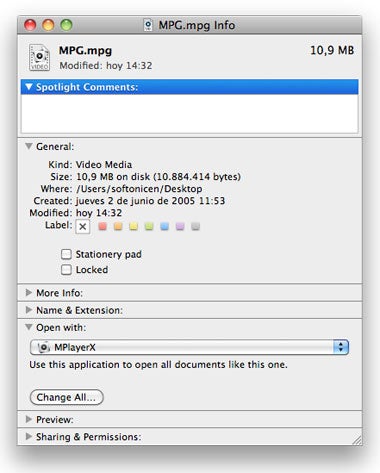The image size is (380, 473).
Task: Set the purple label color
Action: point(180,226)
